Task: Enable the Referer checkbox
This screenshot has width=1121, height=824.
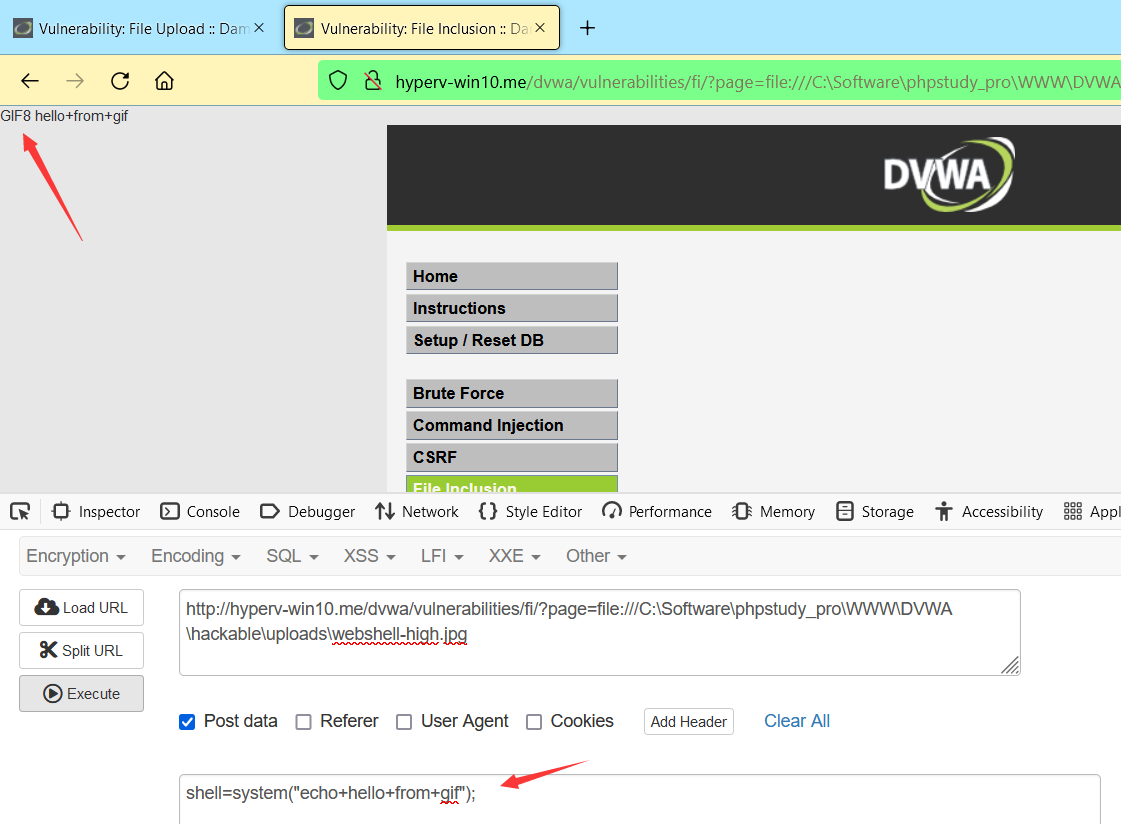Action: pyautogui.click(x=304, y=722)
